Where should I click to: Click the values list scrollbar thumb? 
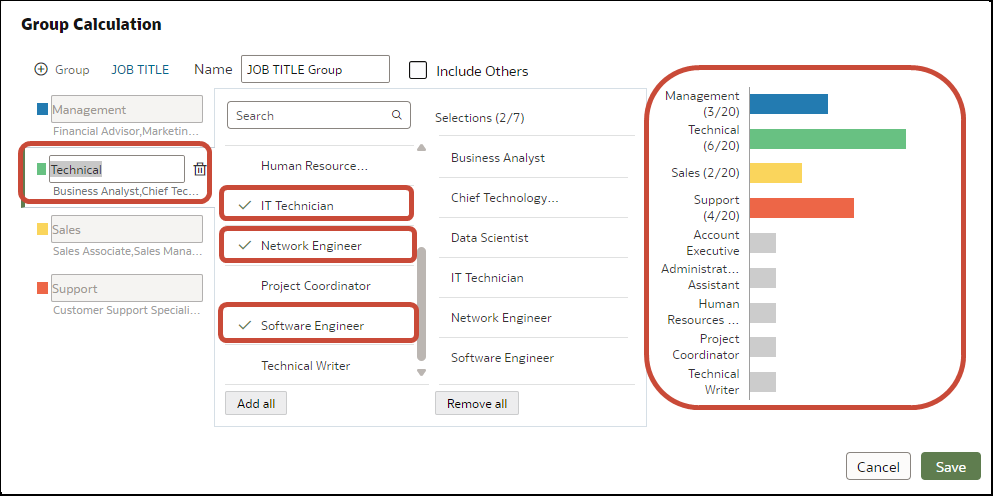(422, 303)
